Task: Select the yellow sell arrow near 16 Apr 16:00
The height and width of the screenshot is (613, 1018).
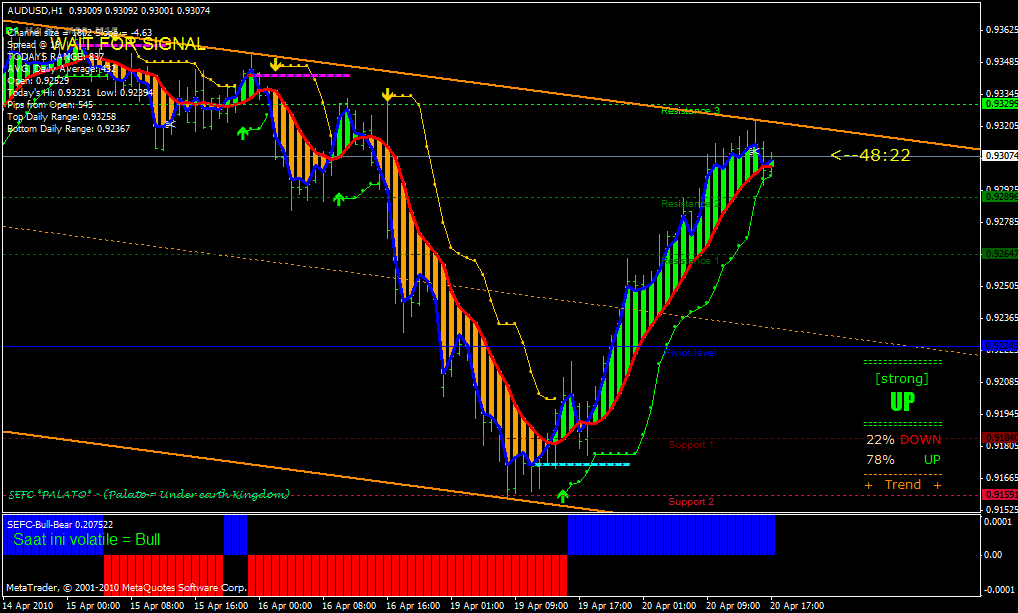Action: 388,95
